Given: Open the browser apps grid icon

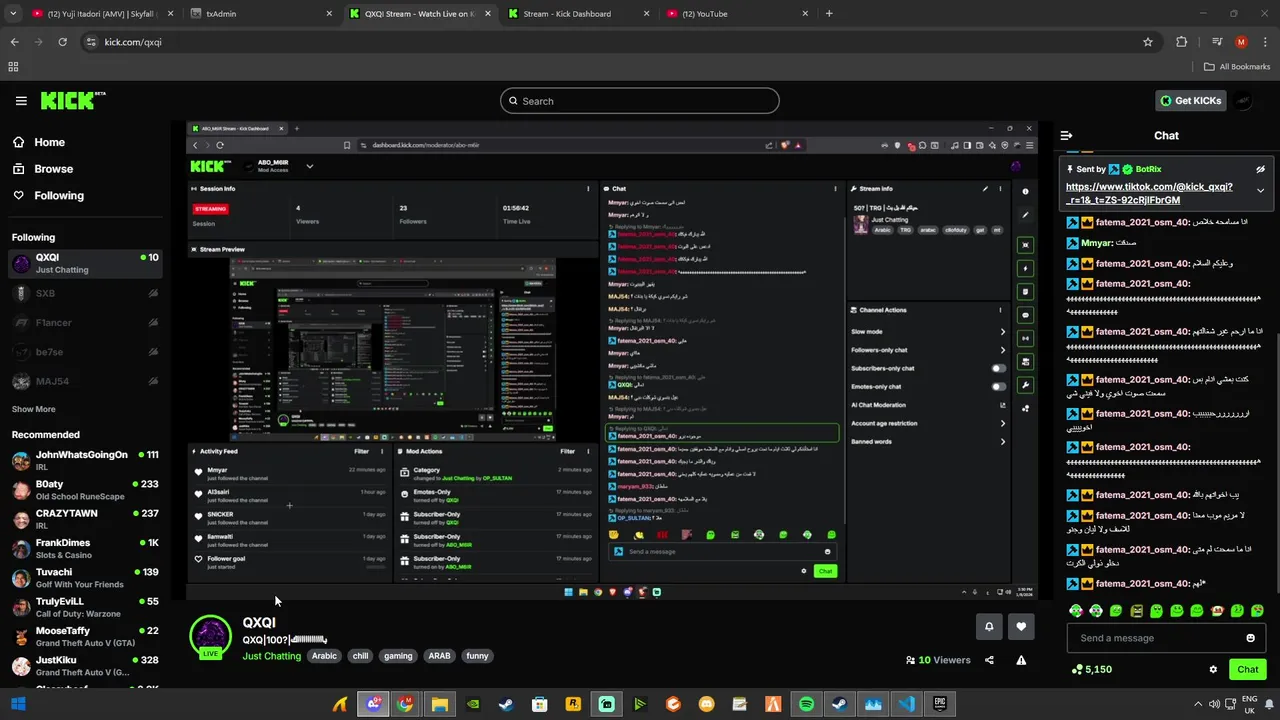Looking at the screenshot, I should coord(13,67).
